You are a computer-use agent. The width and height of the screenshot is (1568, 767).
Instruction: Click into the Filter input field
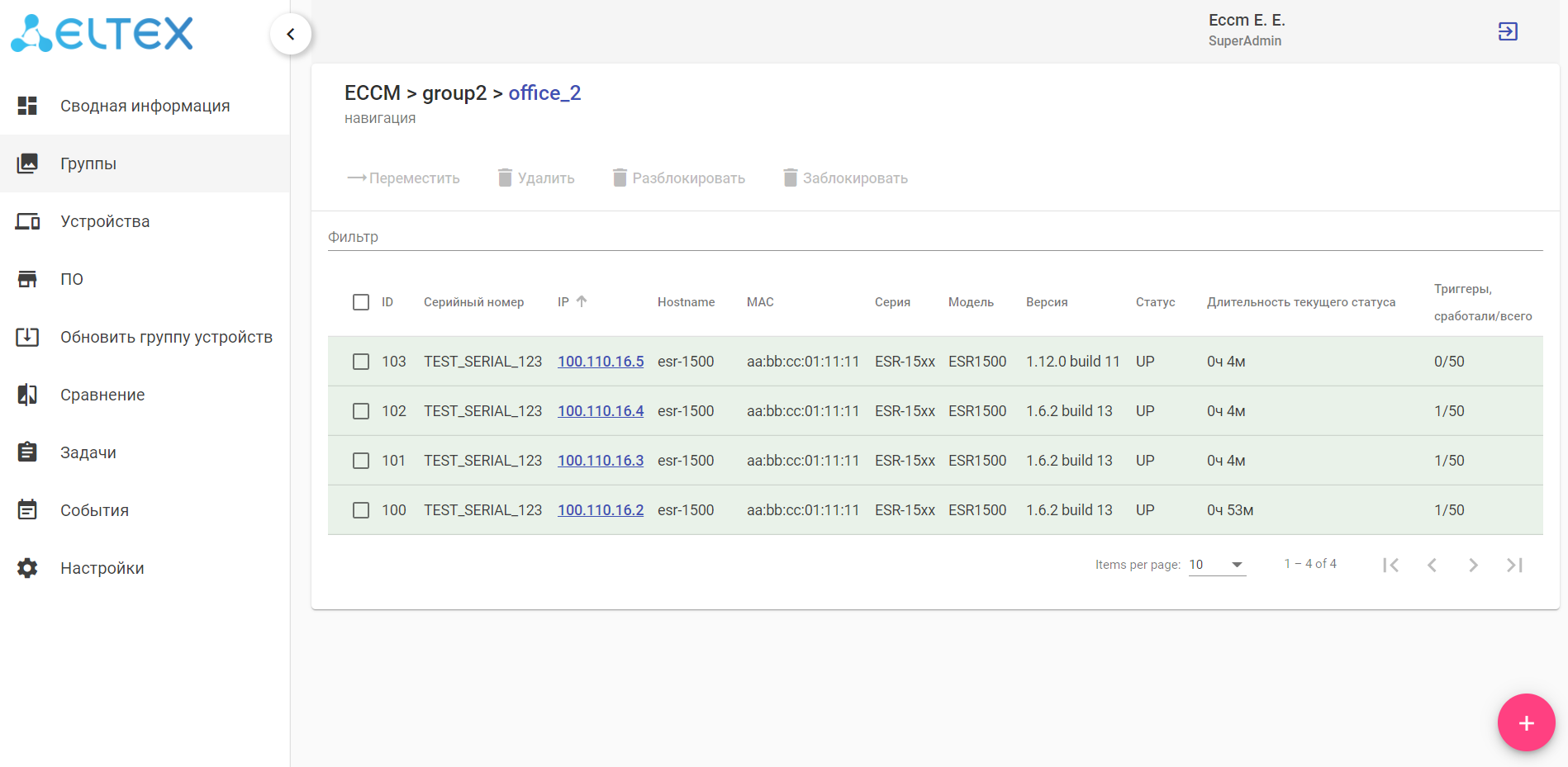pyautogui.click(x=934, y=237)
